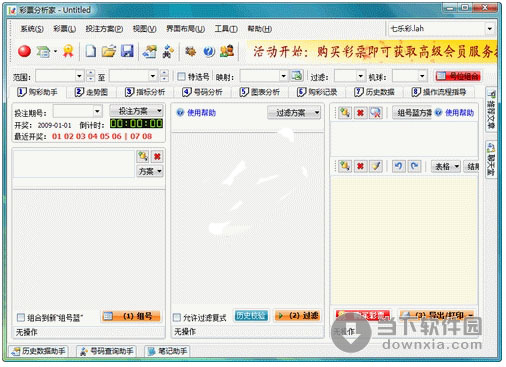
Task: Toggle the 特选号 checkbox
Action: click(181, 77)
